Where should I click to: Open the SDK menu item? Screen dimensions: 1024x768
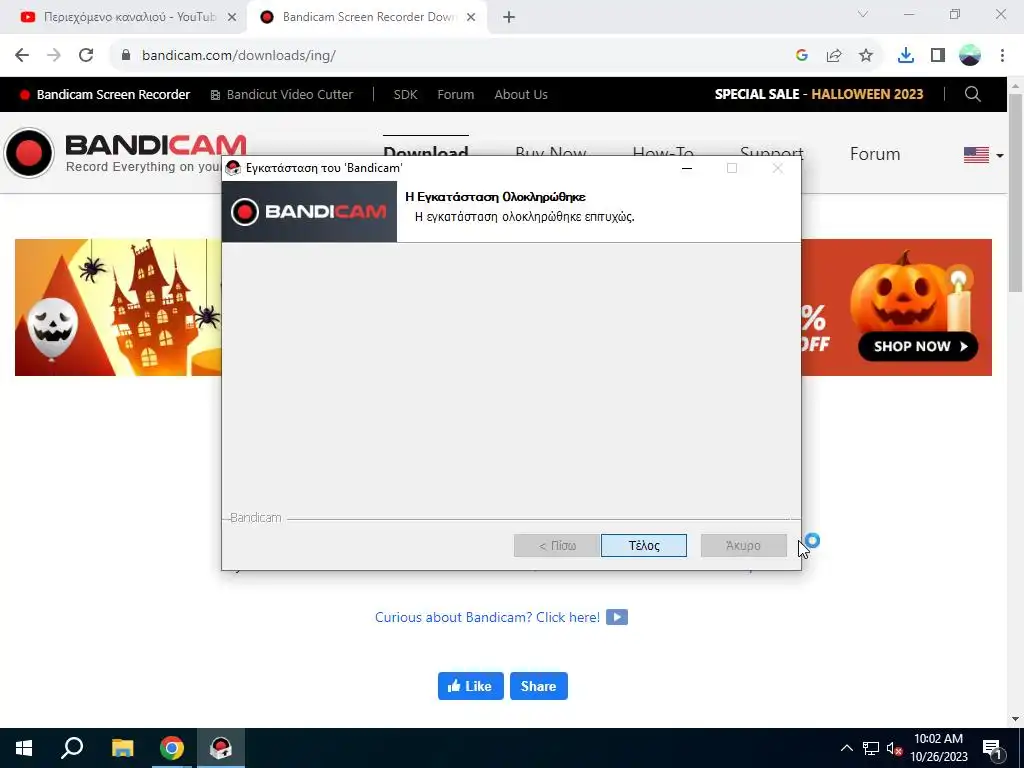point(405,95)
